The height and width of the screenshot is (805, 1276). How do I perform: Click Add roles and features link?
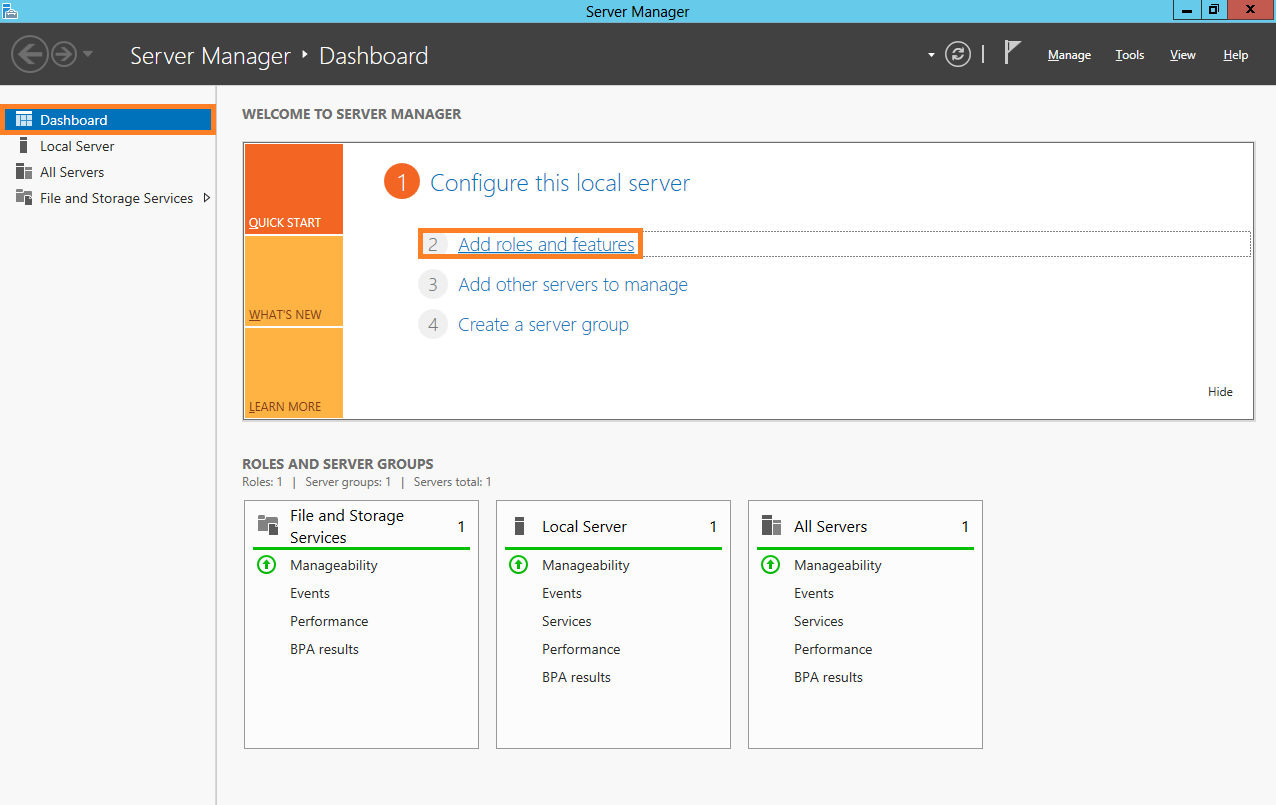tap(546, 244)
